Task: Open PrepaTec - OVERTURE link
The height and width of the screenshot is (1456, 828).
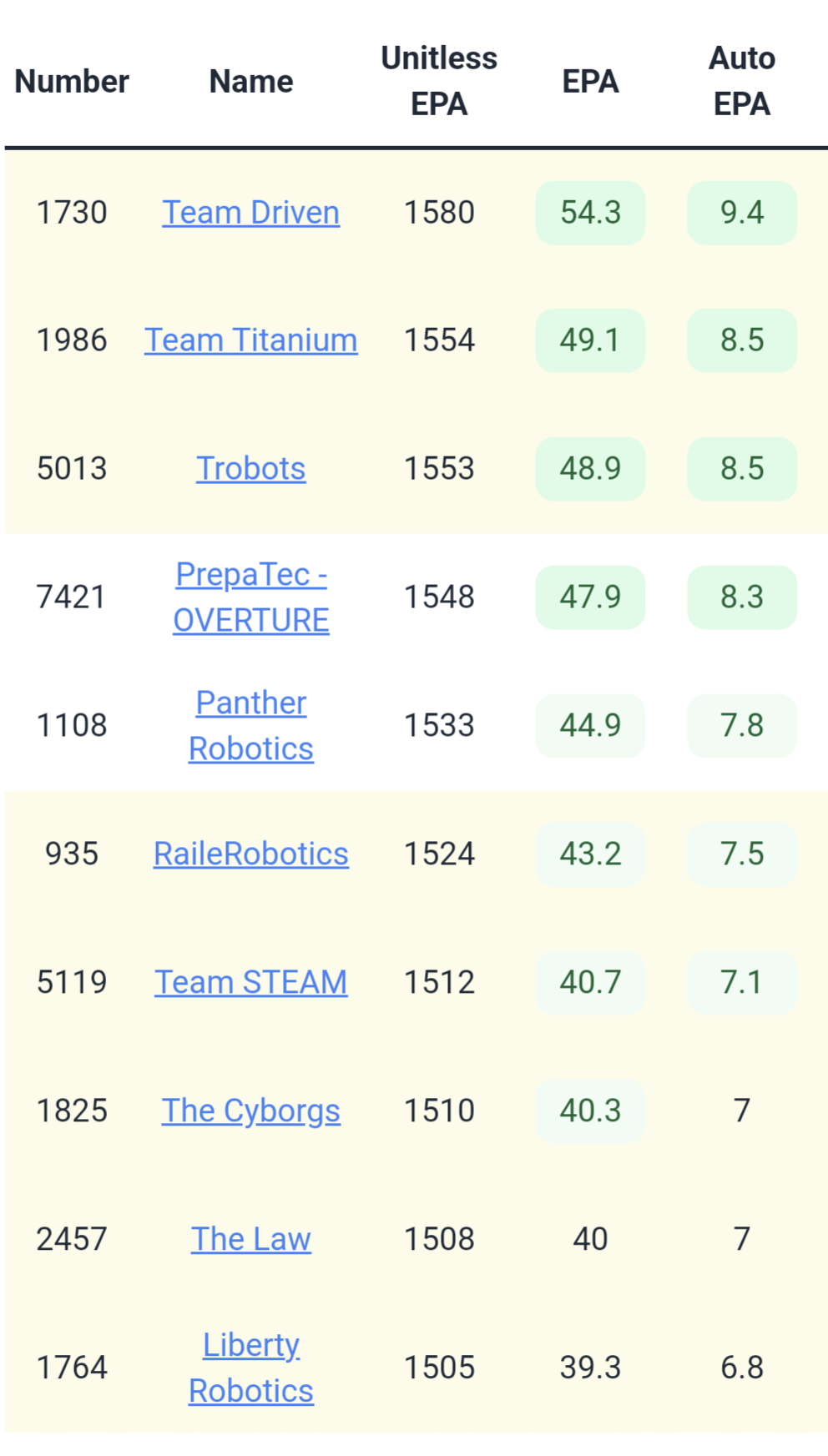Action: (x=250, y=597)
